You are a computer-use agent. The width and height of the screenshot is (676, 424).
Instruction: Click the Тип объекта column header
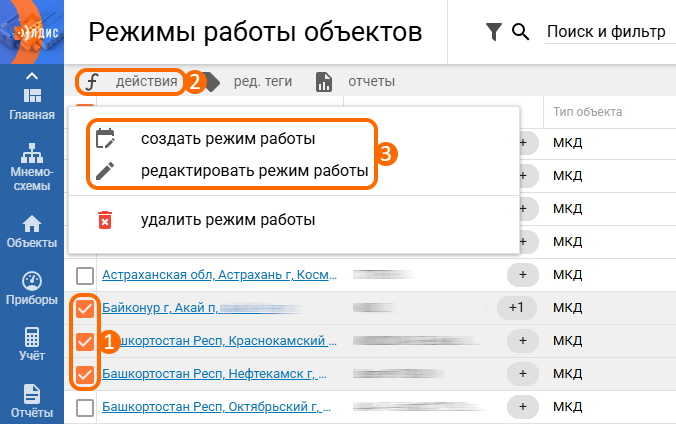[x=588, y=112]
